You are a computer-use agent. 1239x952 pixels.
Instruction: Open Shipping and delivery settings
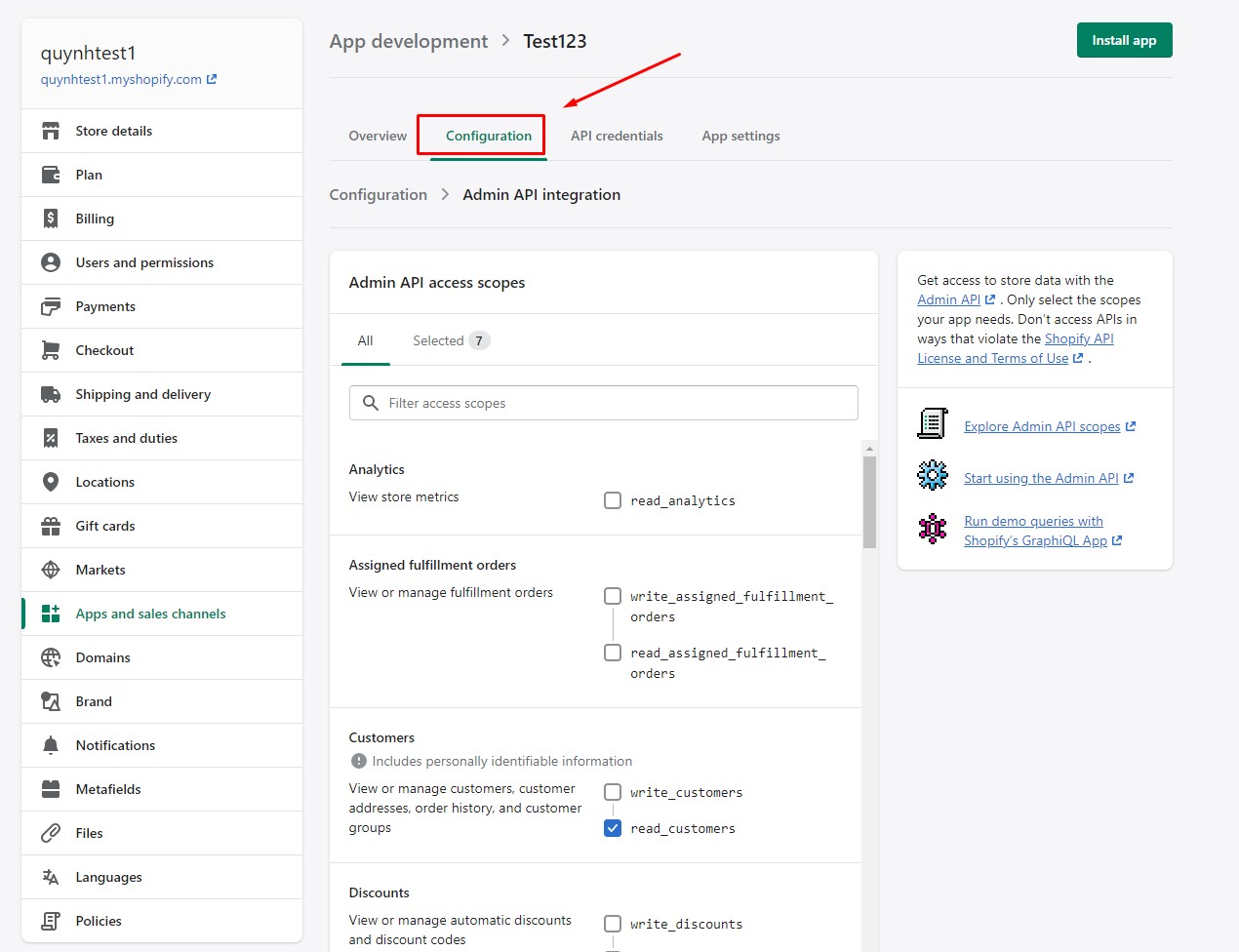162,394
